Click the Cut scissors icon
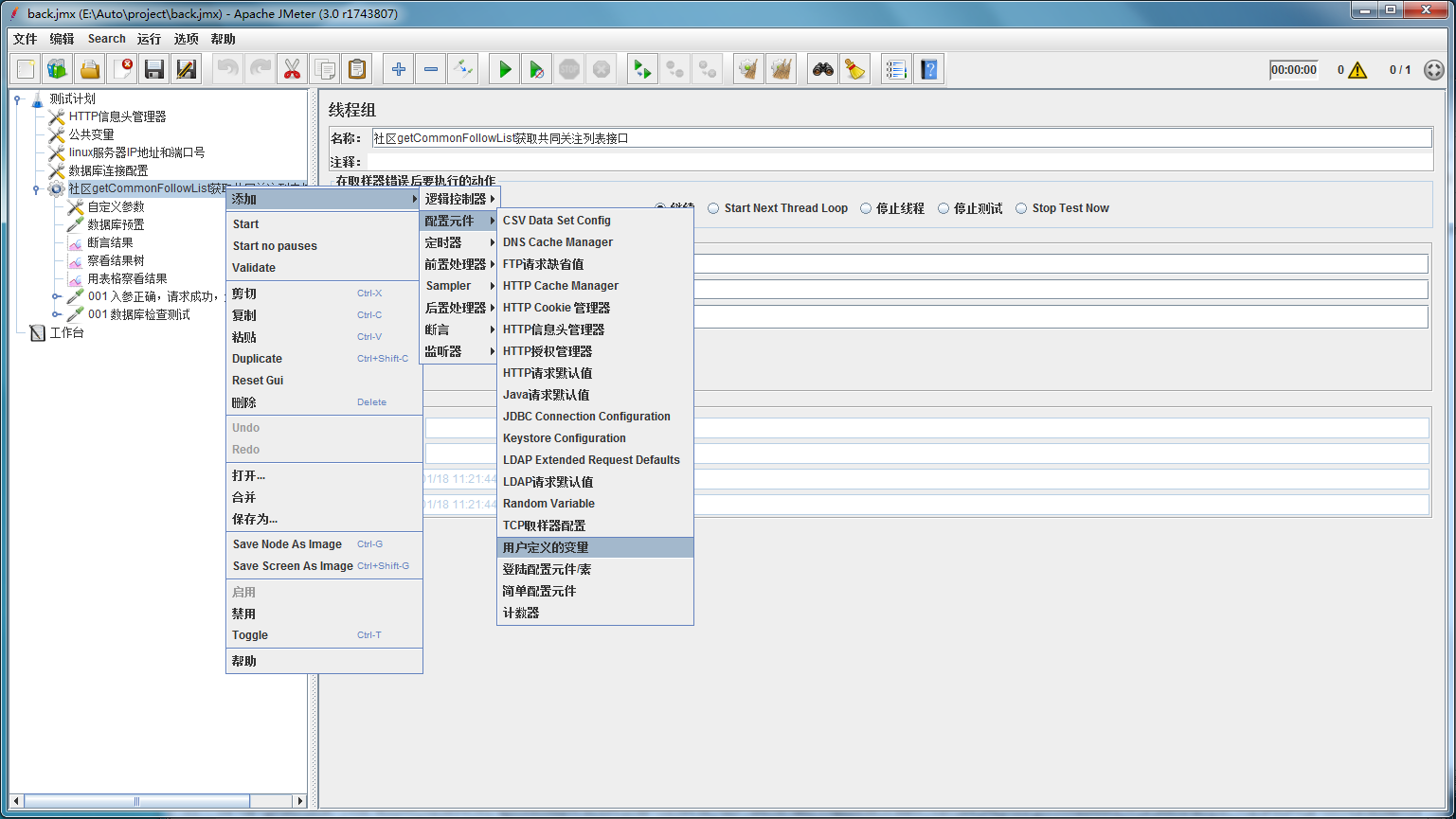 click(x=292, y=69)
